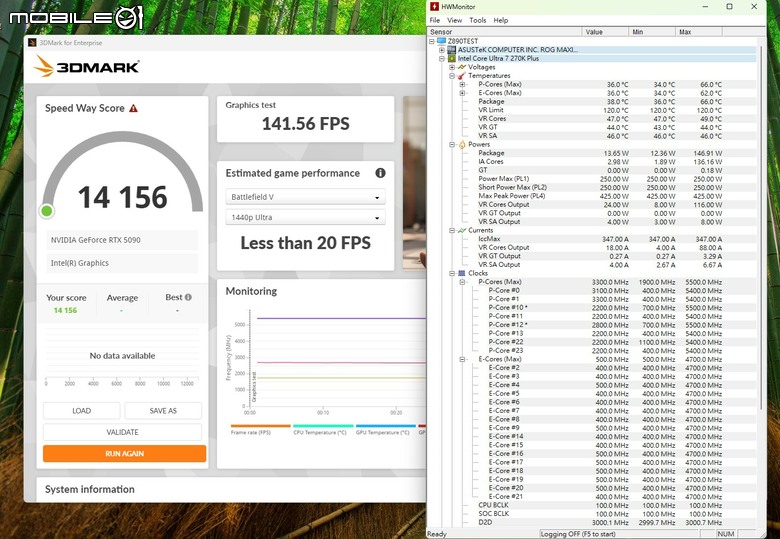Click the Max column header
This screenshot has height=539, width=780.
(x=698, y=32)
